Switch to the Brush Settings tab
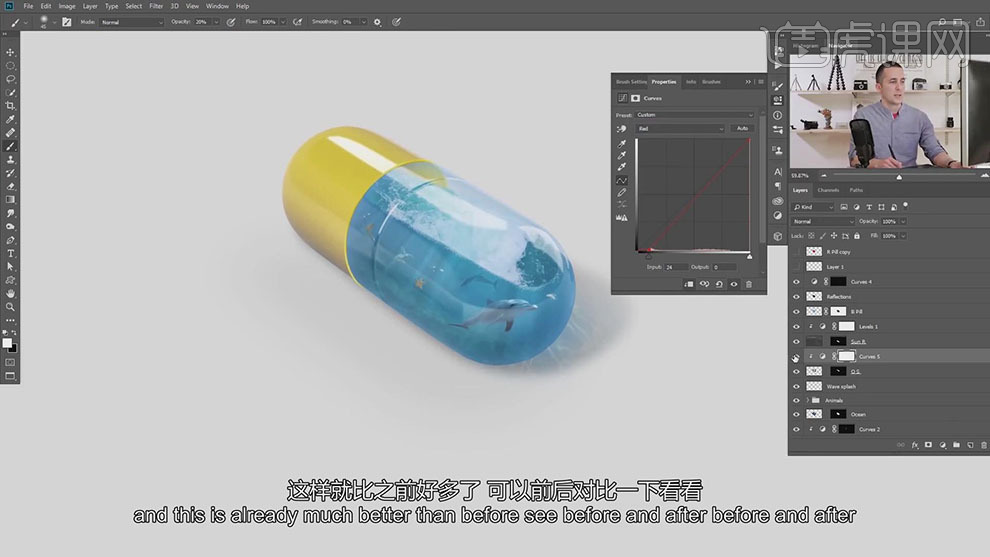 point(631,82)
